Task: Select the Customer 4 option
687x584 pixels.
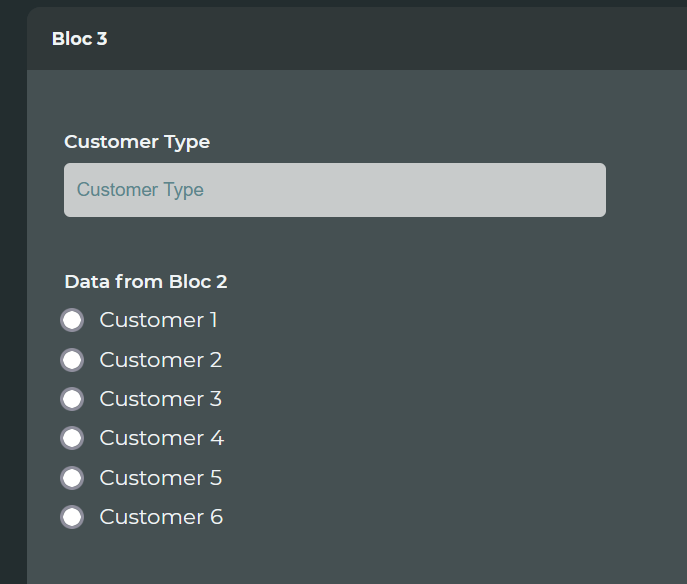Action: pyautogui.click(x=72, y=438)
